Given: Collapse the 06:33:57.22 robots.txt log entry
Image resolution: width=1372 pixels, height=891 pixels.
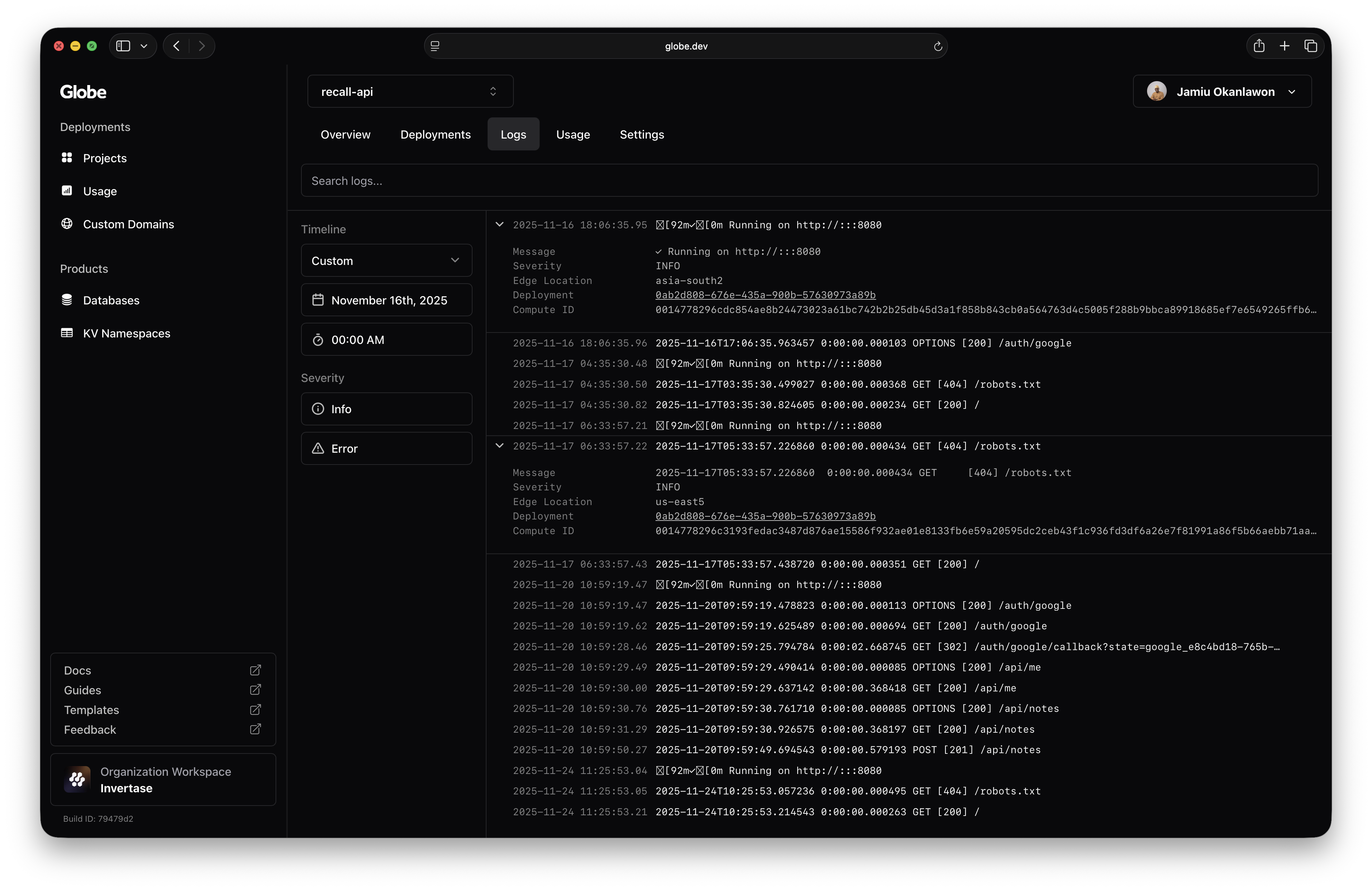Looking at the screenshot, I should pyautogui.click(x=500, y=446).
